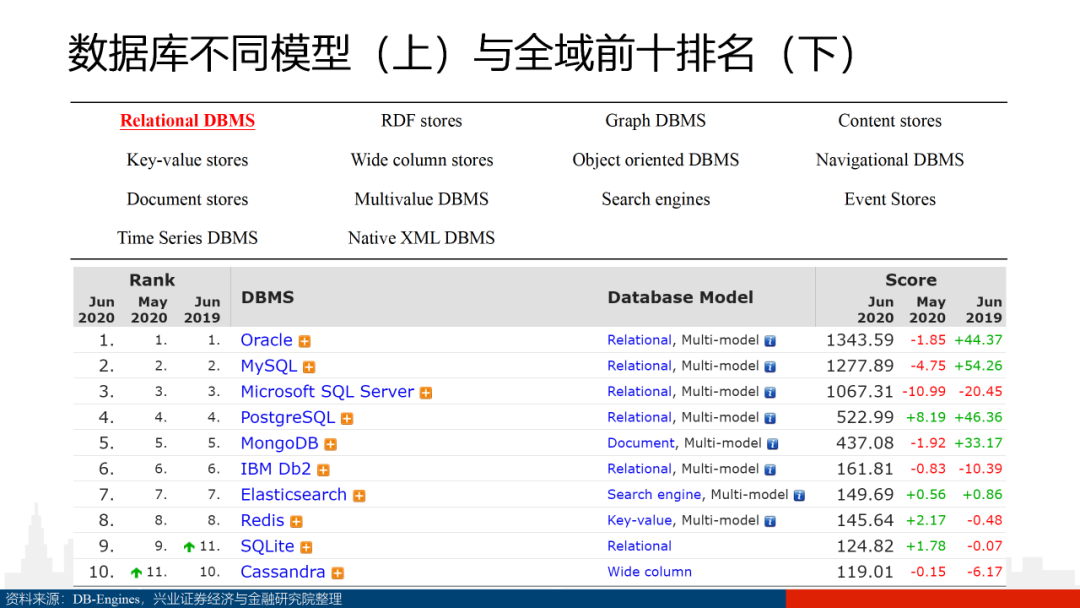Image resolution: width=1080 pixels, height=608 pixels.
Task: Open the Elasticsearch entry link
Action: click(x=293, y=494)
